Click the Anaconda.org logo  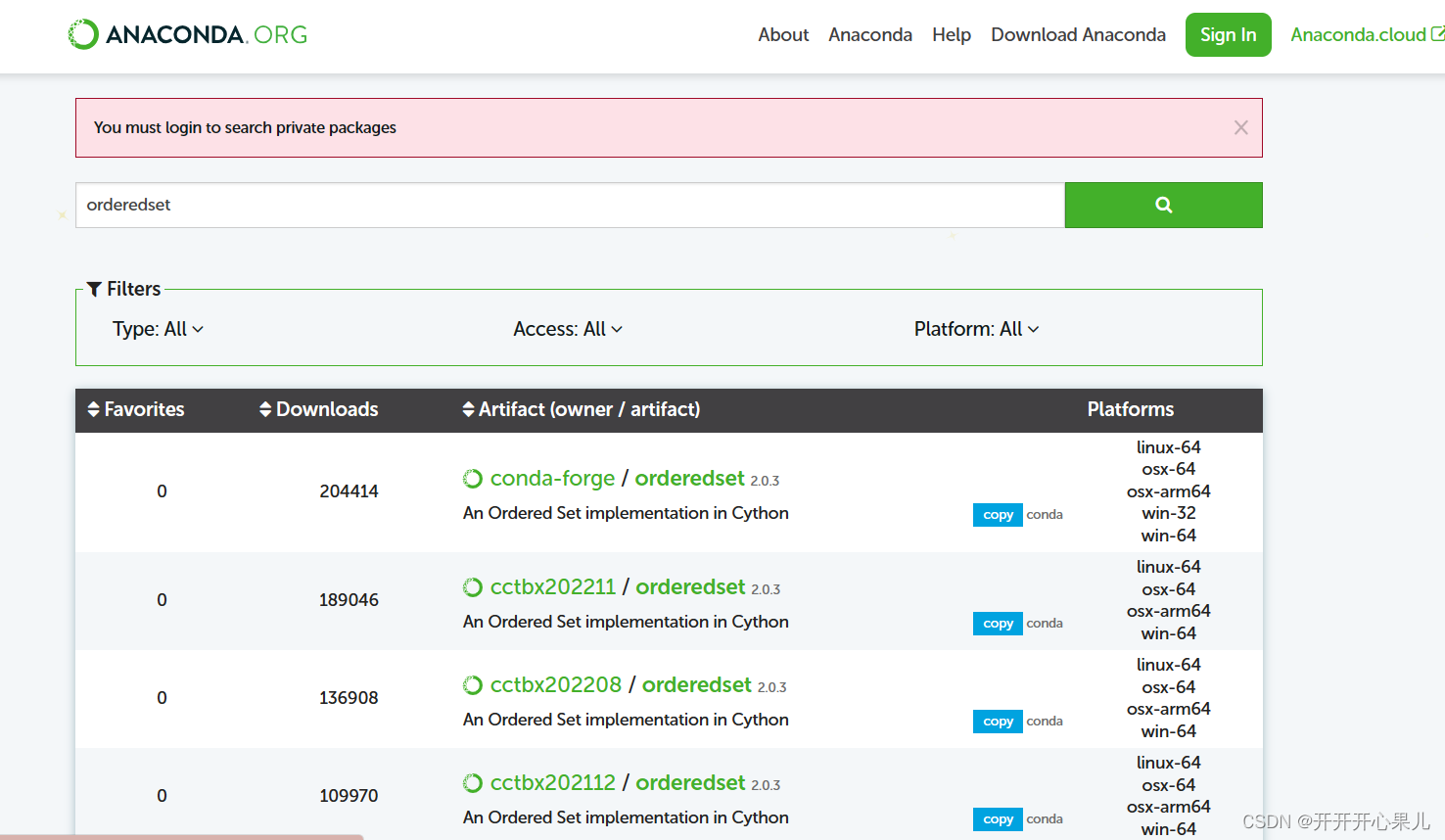click(188, 34)
